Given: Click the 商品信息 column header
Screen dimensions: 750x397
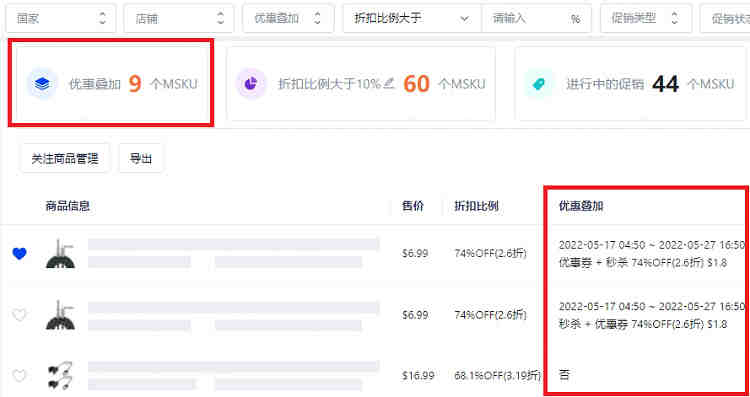Looking at the screenshot, I should pyautogui.click(x=68, y=206).
